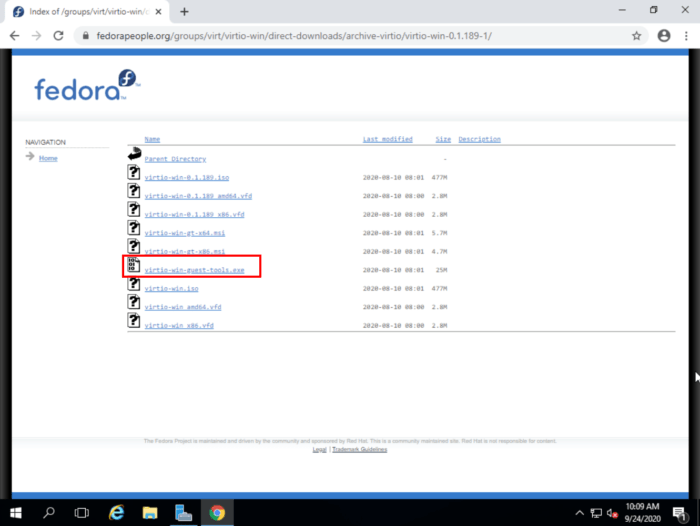Click the Parent Directory back-arrow icon

(x=134, y=154)
